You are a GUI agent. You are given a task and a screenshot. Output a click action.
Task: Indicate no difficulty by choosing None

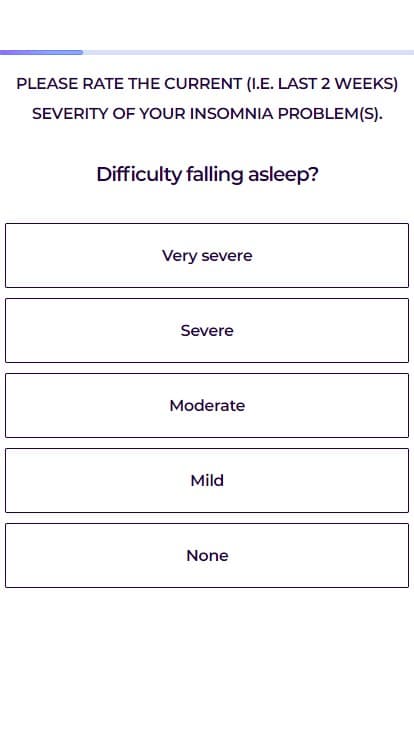pos(207,556)
